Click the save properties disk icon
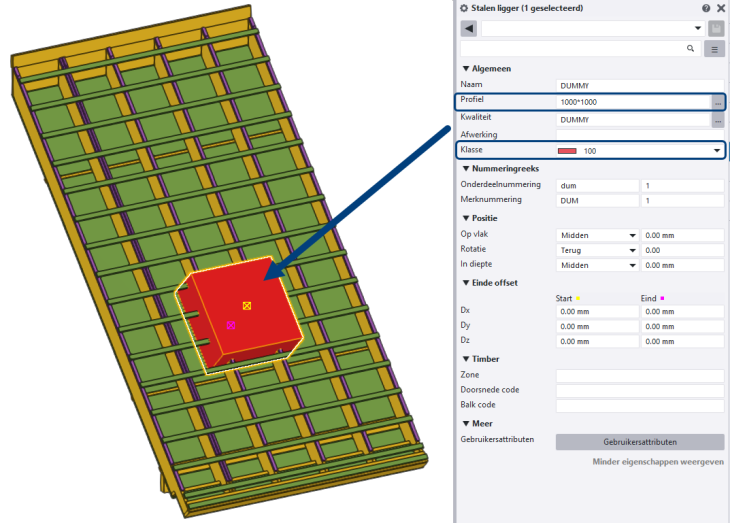Image resolution: width=730 pixels, height=523 pixels. 717,28
